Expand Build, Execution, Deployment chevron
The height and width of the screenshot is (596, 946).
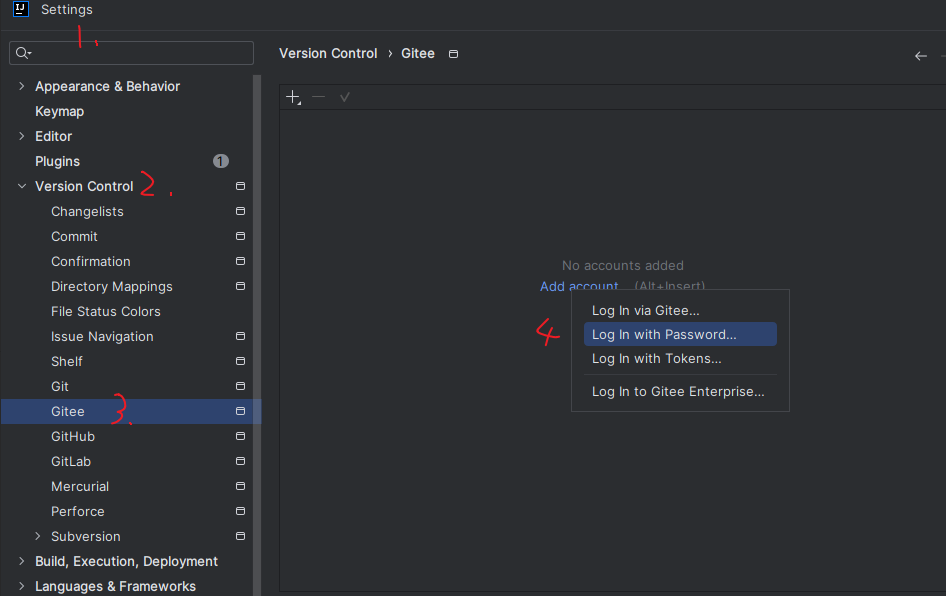(22, 561)
